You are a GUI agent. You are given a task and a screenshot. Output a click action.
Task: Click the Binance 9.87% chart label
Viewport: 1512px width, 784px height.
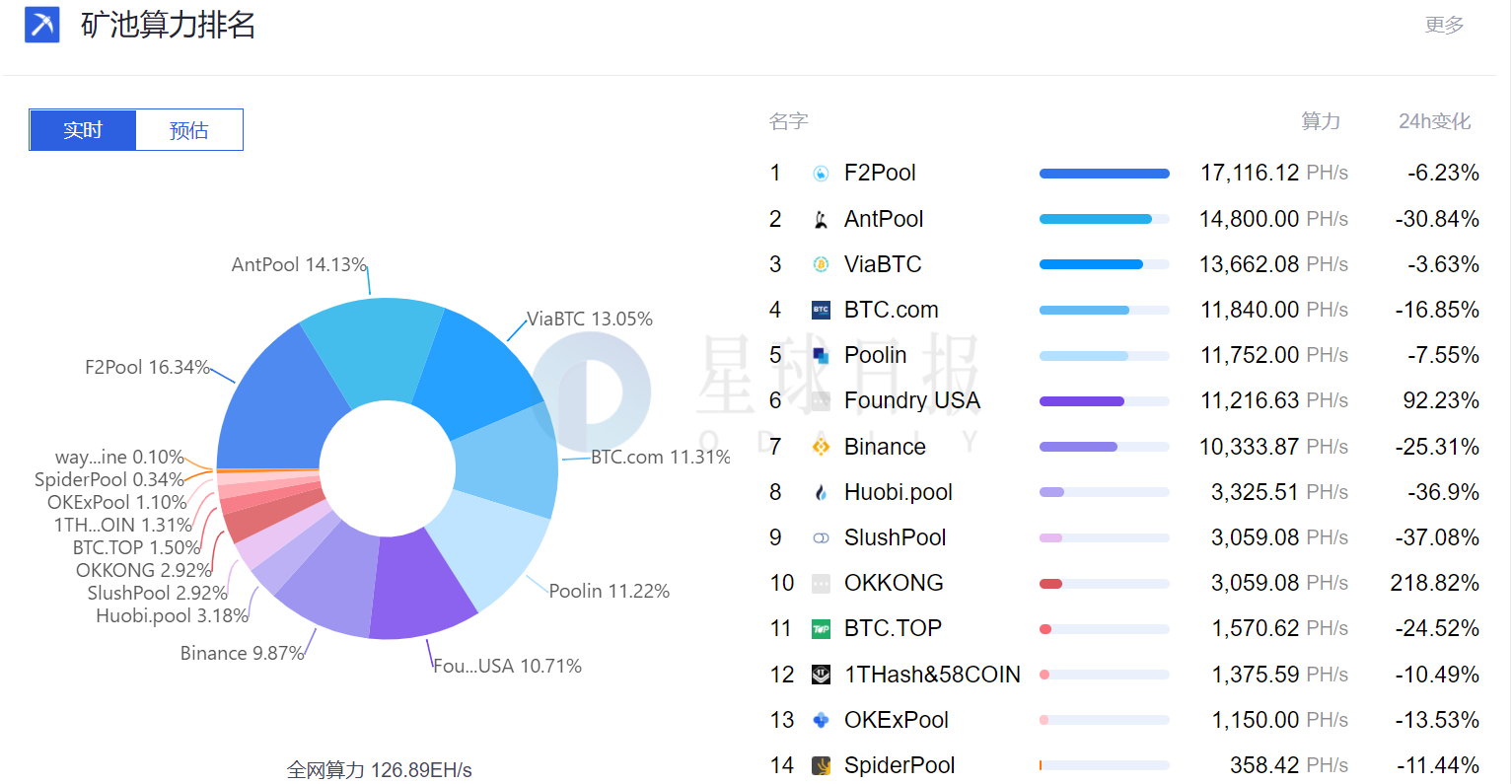243,653
